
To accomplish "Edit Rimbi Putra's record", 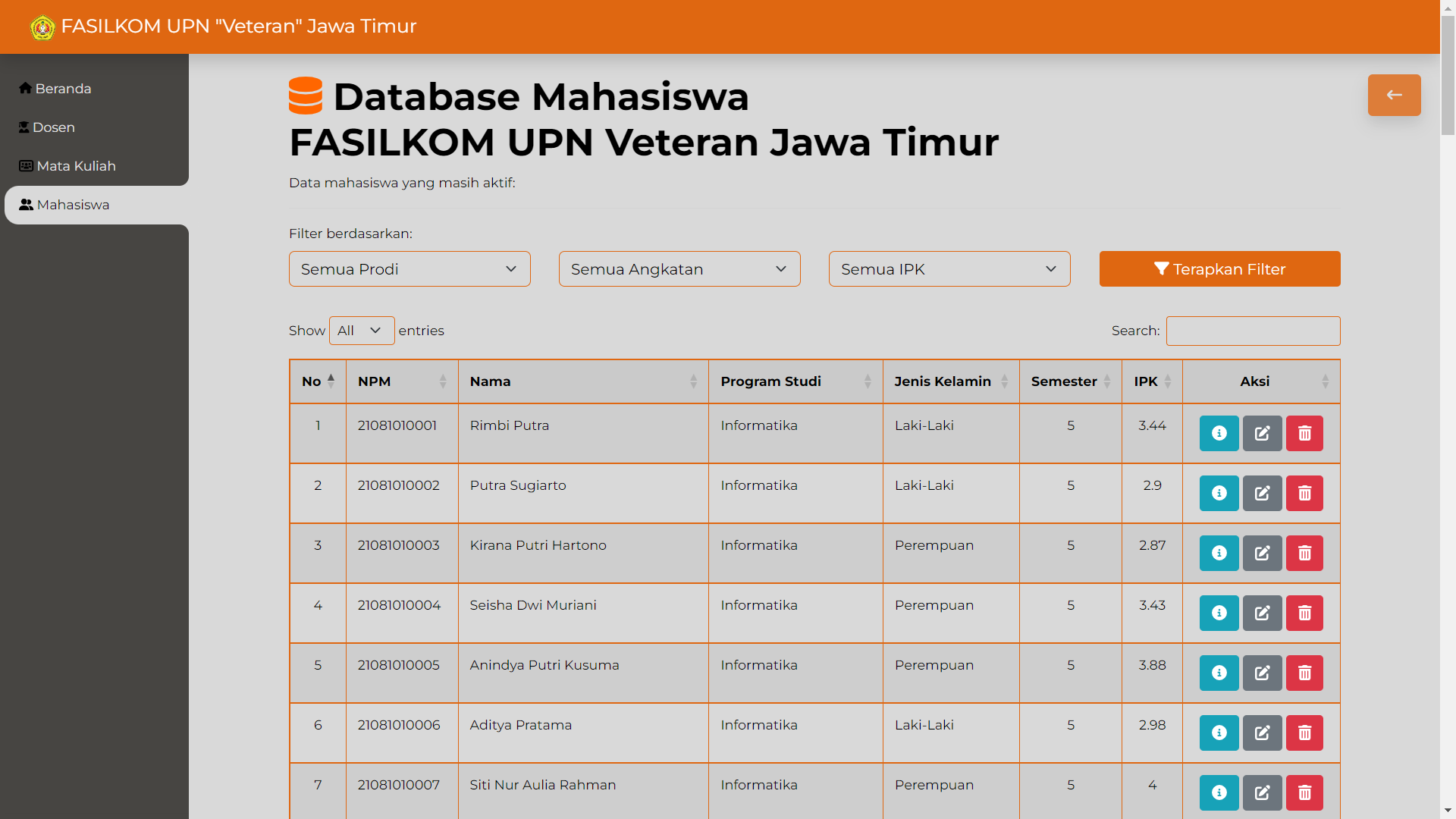I will (1262, 433).
